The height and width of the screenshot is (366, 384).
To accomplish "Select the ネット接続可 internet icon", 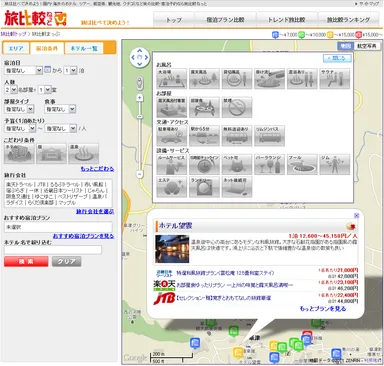I will 237,187.
